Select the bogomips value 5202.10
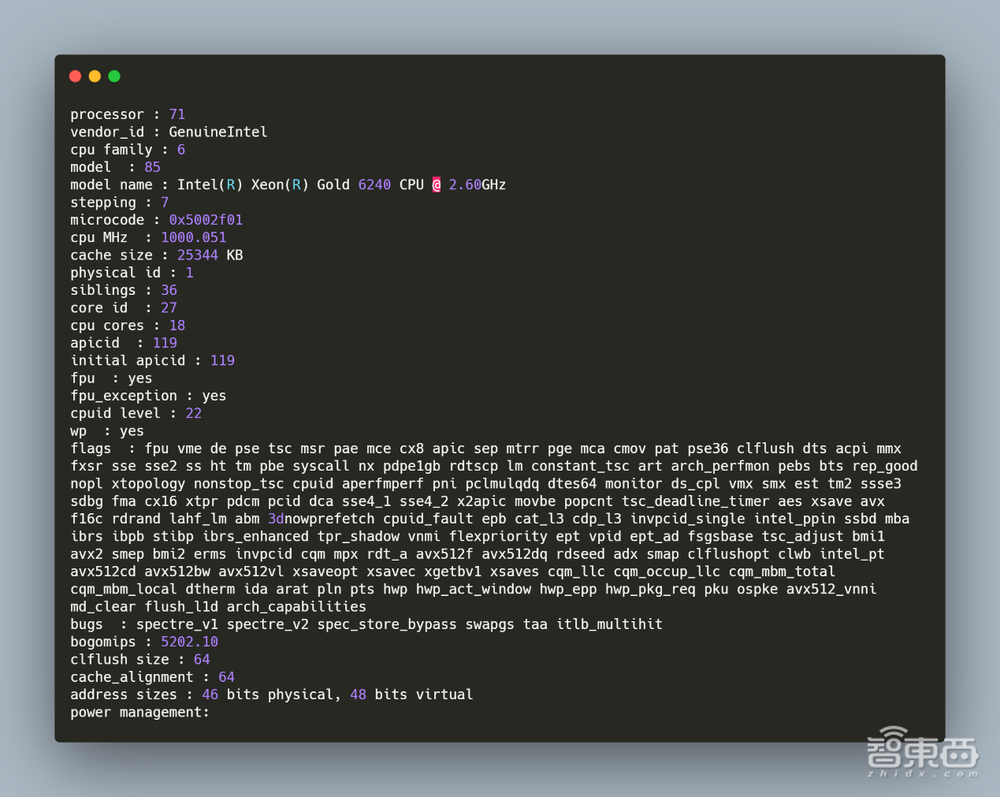This screenshot has height=797, width=1000. pos(181,642)
